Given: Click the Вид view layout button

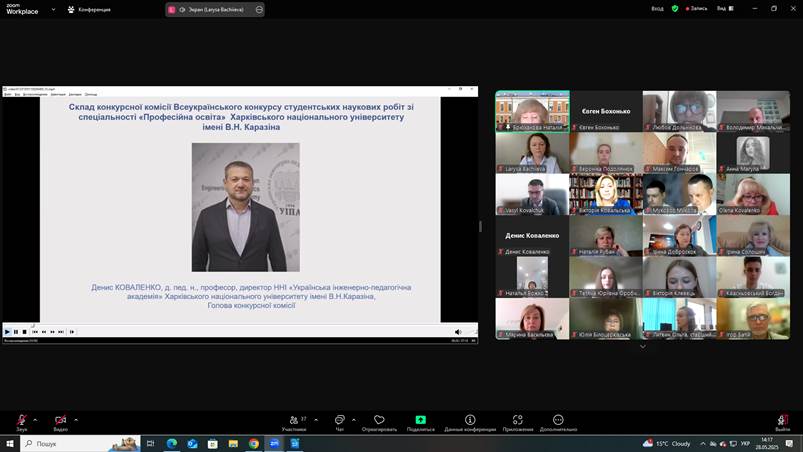Looking at the screenshot, I should [722, 8].
